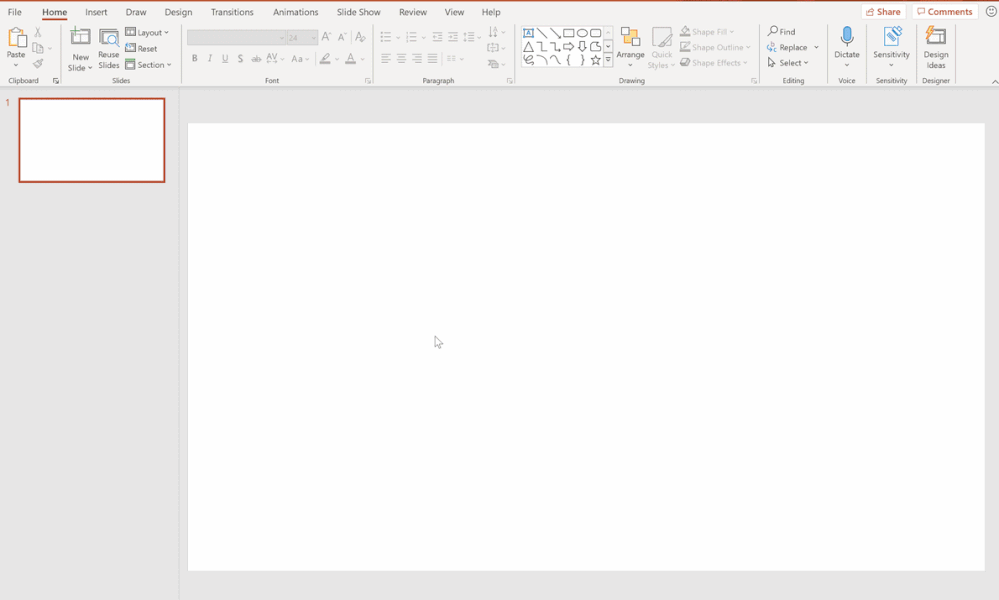999x600 pixels.
Task: Click the Paste clipboard icon
Action: click(17, 38)
